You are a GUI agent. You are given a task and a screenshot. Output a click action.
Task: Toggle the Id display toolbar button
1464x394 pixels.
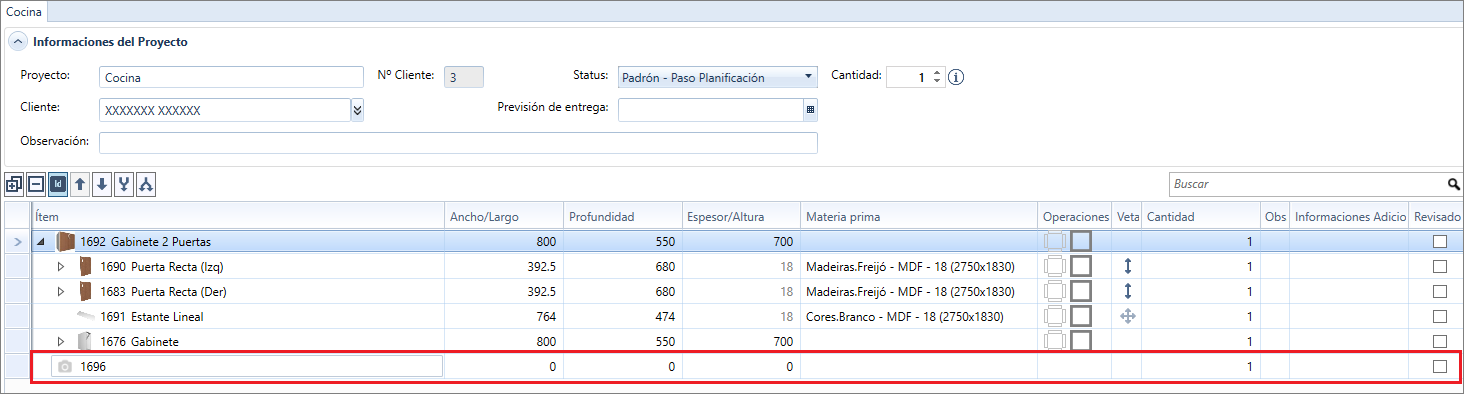tap(57, 185)
